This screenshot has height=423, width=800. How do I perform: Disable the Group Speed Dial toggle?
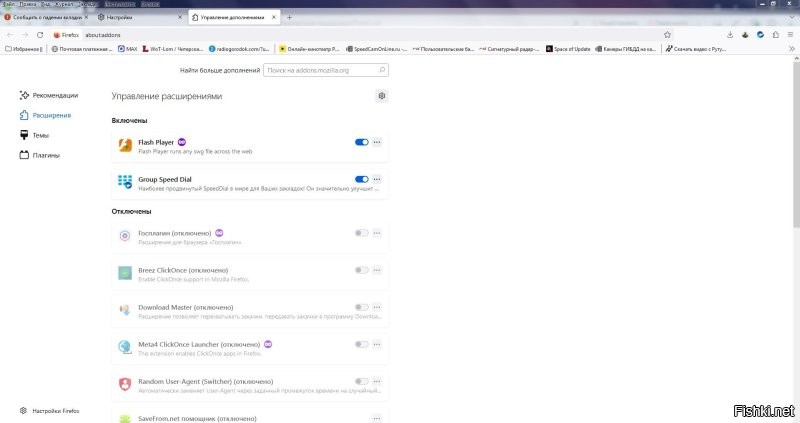(362, 179)
